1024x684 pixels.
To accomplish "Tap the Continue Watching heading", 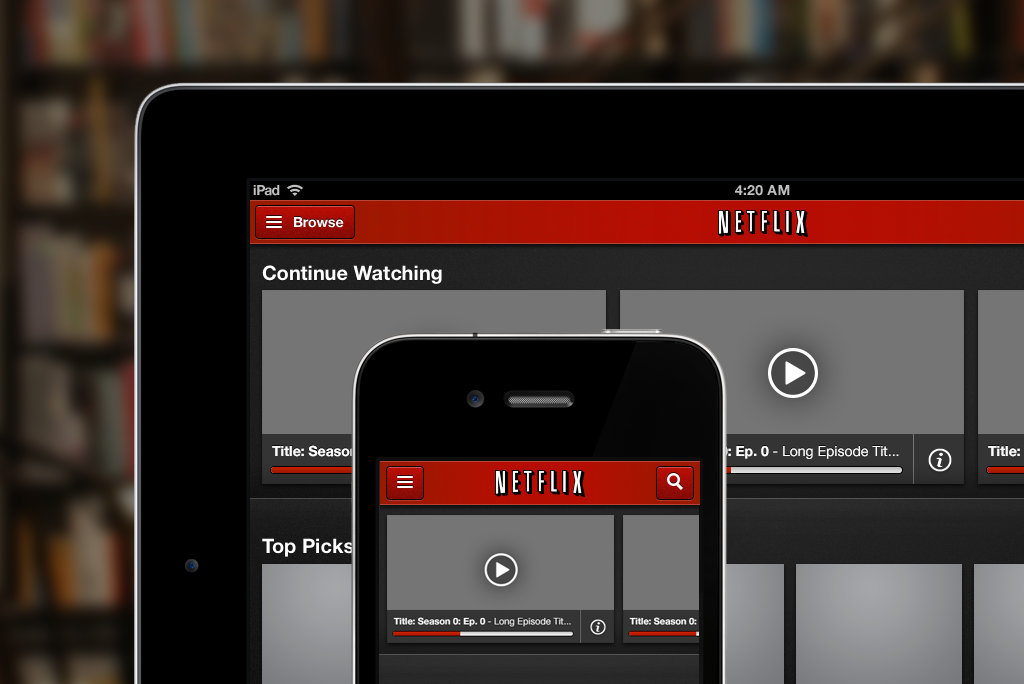I will coord(352,273).
